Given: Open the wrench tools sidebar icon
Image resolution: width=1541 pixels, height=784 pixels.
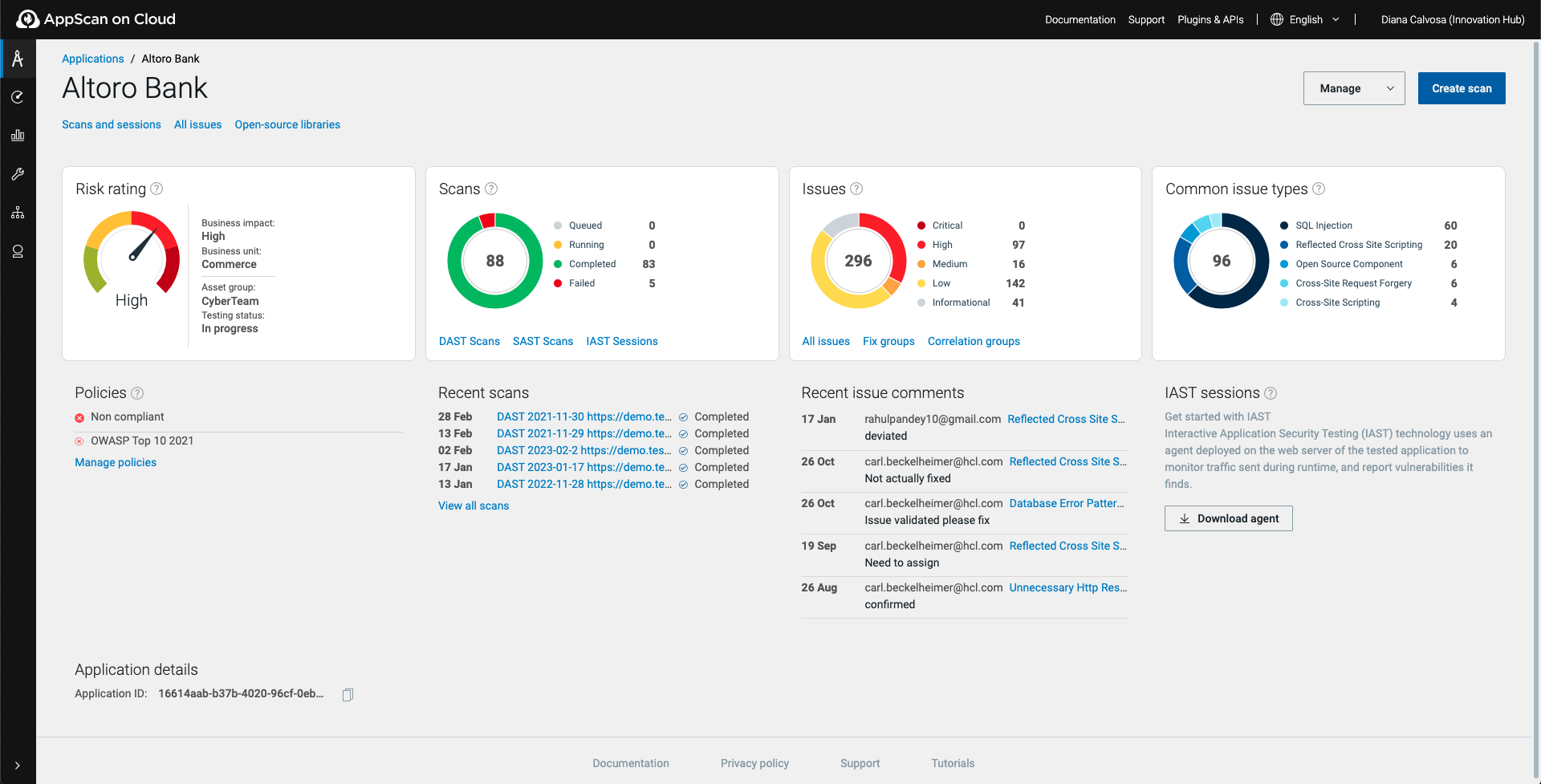Looking at the screenshot, I should pyautogui.click(x=18, y=174).
